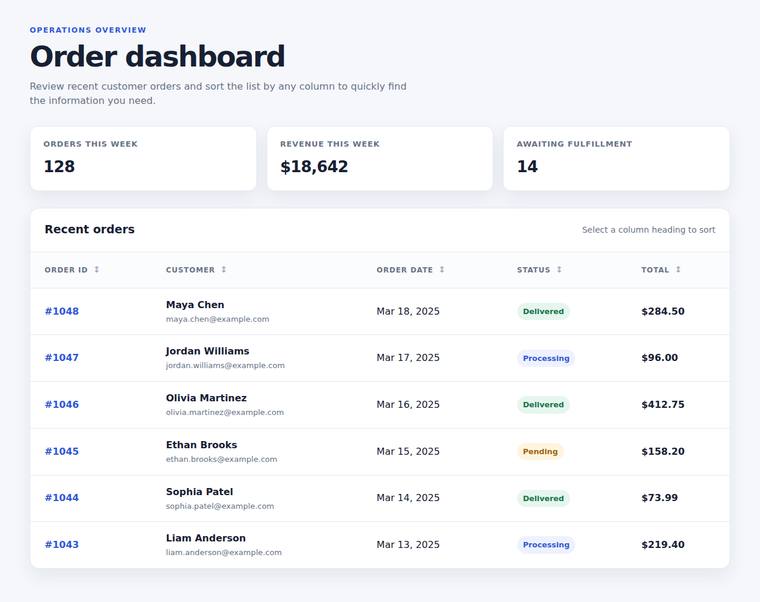Select customer name Maya Chen
The height and width of the screenshot is (602, 760).
(x=195, y=305)
